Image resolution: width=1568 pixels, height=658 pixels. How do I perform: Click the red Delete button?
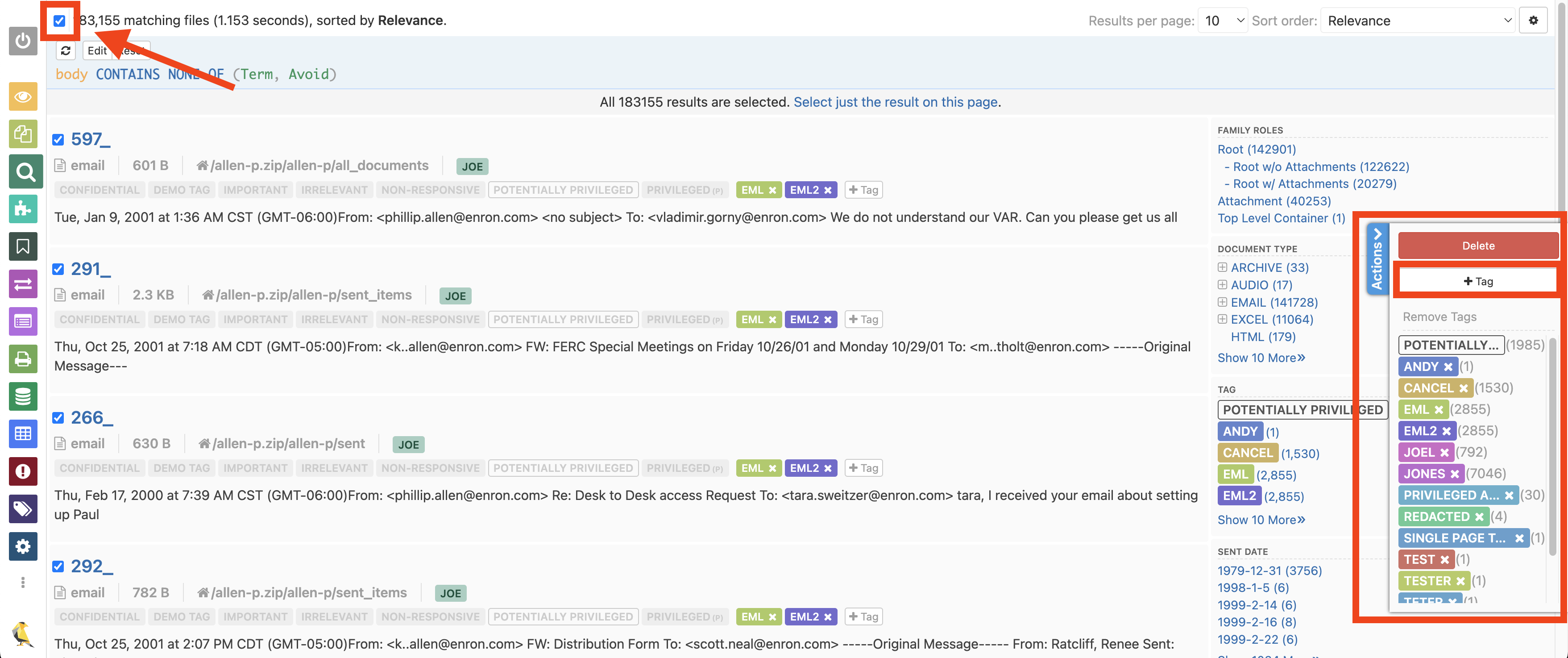pos(1477,246)
